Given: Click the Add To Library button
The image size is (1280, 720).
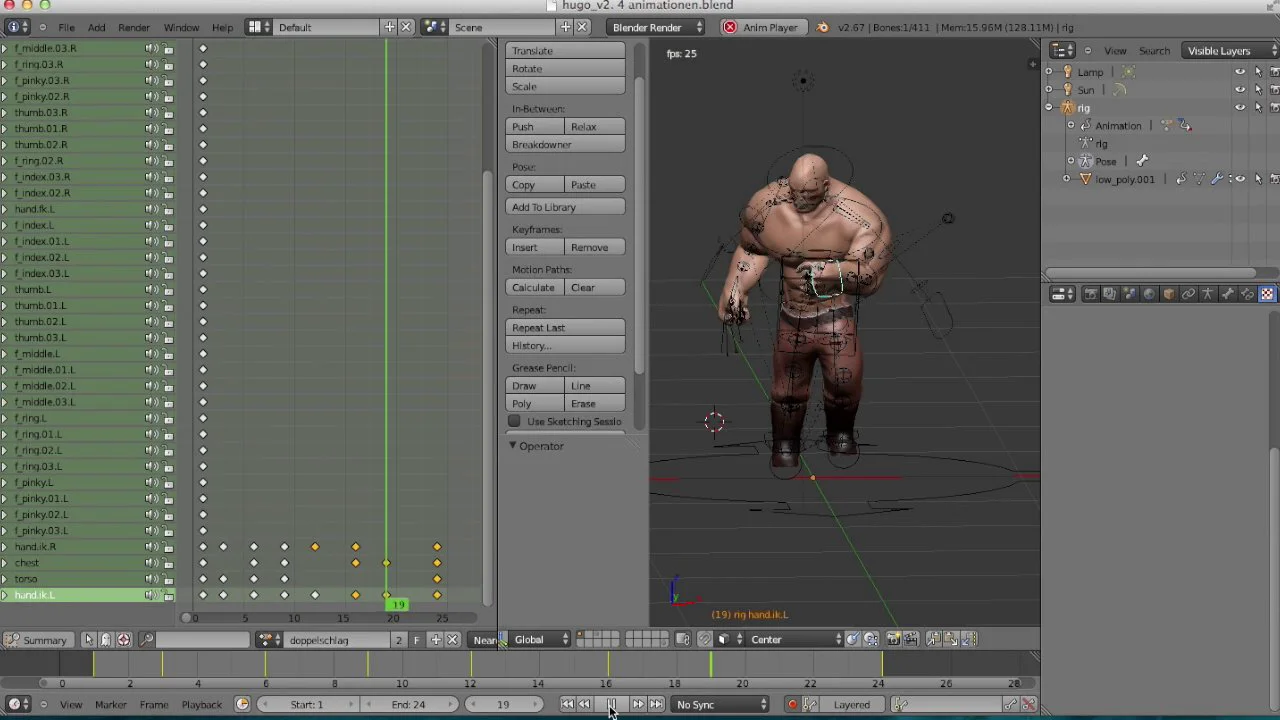Looking at the screenshot, I should [x=566, y=207].
